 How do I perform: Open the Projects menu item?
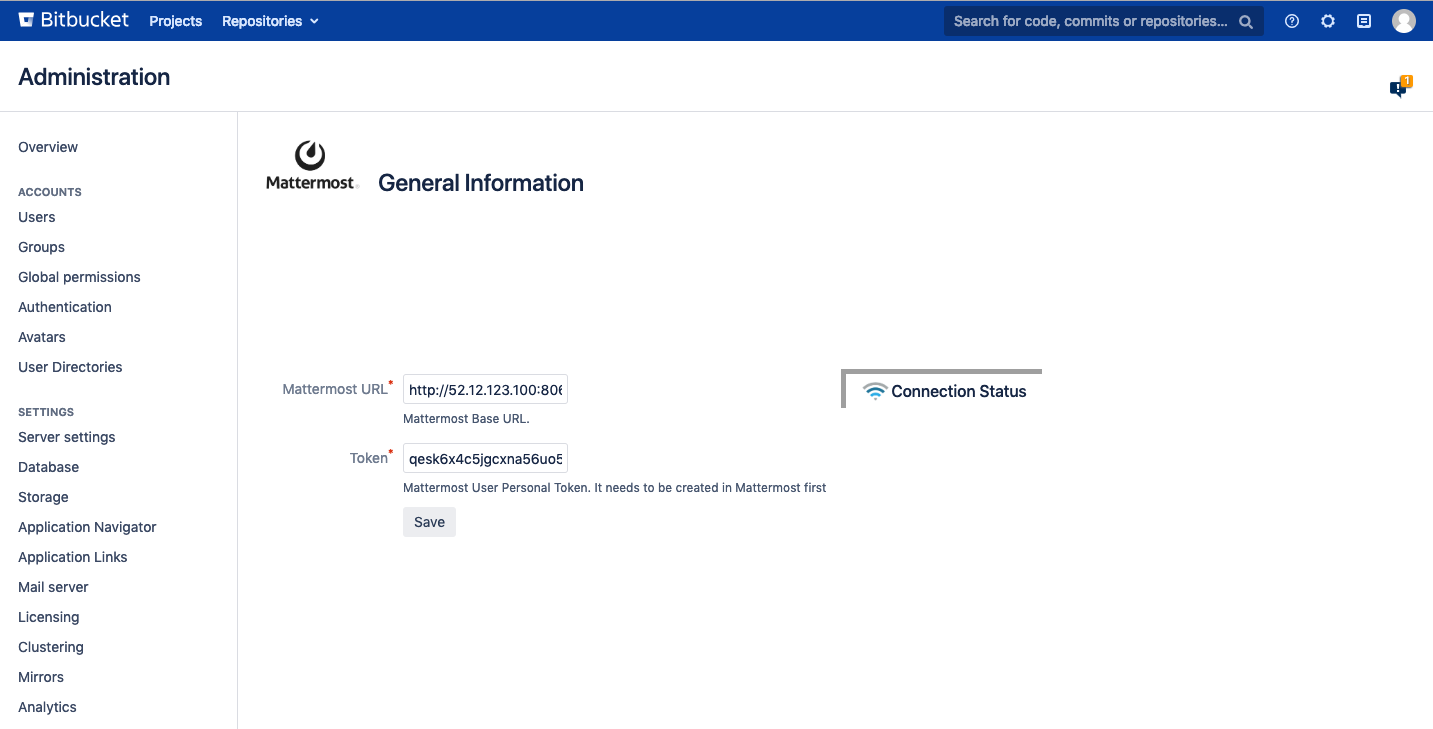point(176,21)
